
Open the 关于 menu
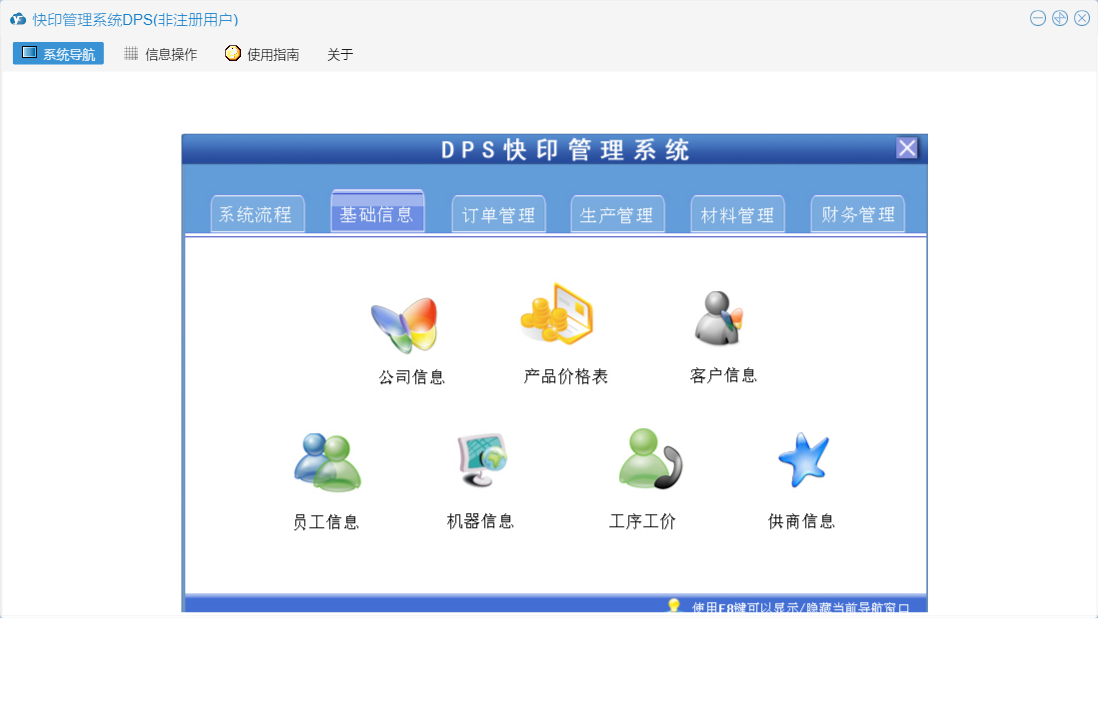(x=340, y=55)
